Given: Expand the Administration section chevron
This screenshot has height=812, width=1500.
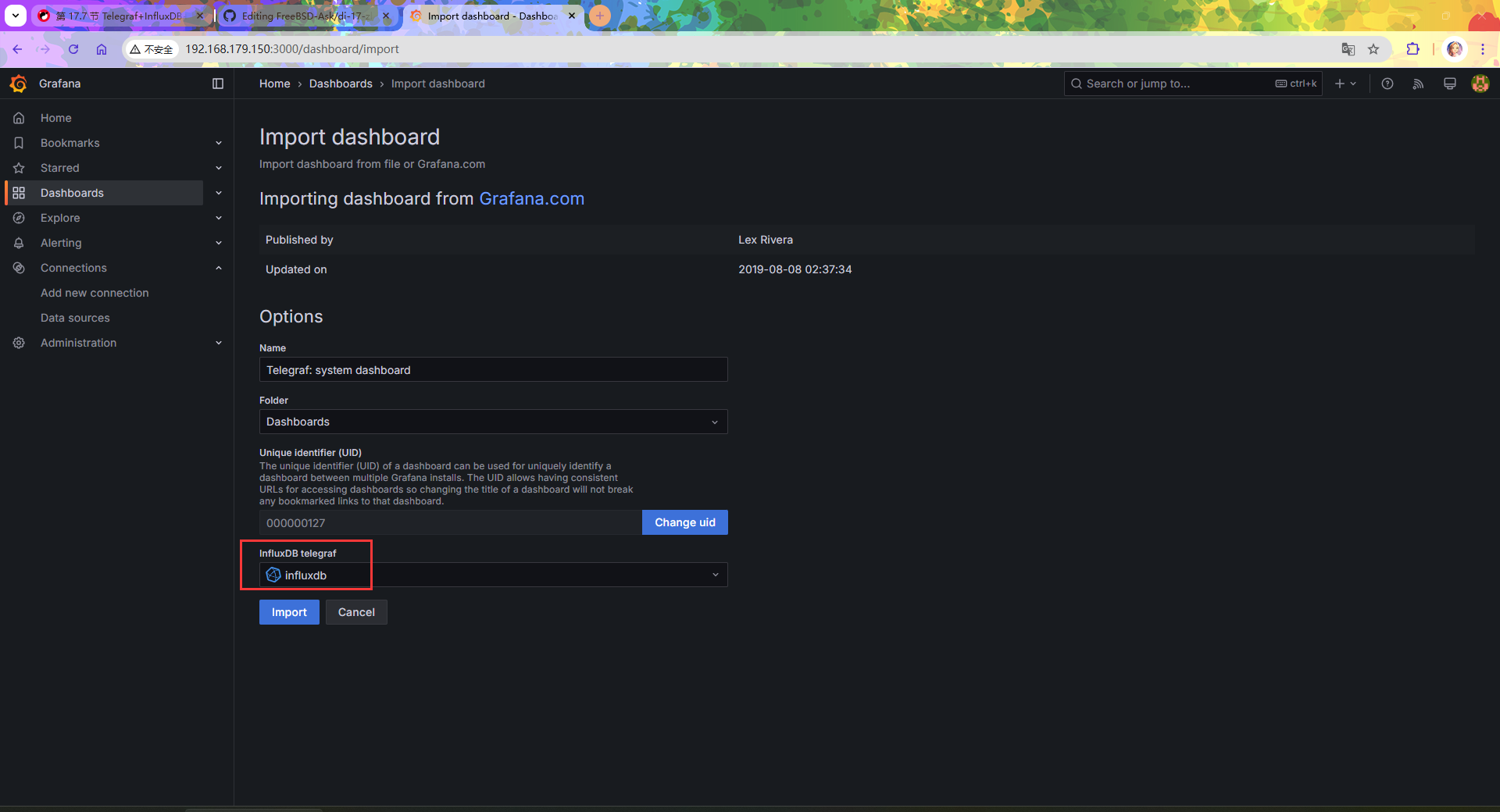Looking at the screenshot, I should pos(219,343).
